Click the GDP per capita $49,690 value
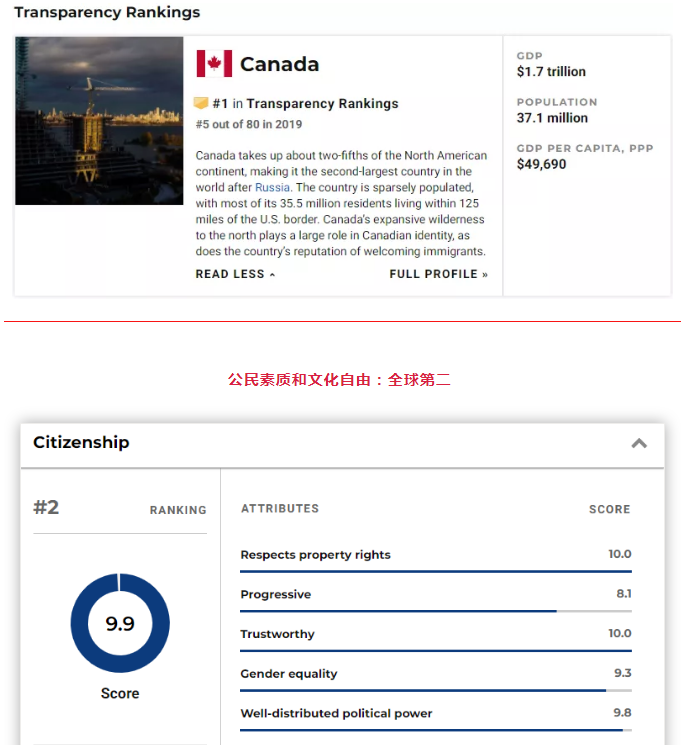This screenshot has height=745, width=697. [541, 164]
